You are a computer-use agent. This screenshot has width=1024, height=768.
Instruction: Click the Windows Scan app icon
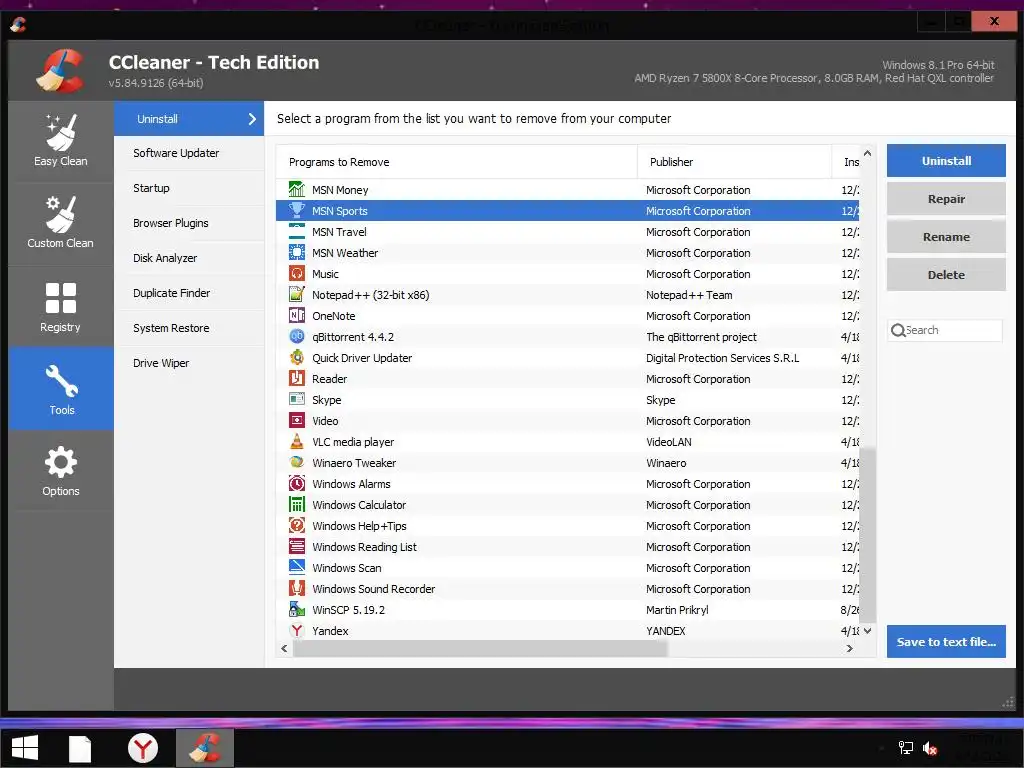(296, 567)
